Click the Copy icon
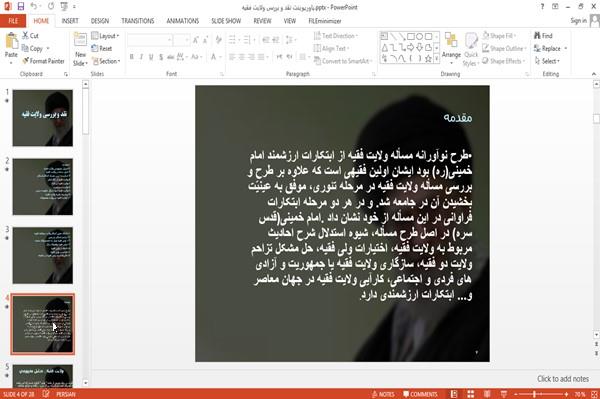The width and height of the screenshot is (600, 399). tap(25, 48)
